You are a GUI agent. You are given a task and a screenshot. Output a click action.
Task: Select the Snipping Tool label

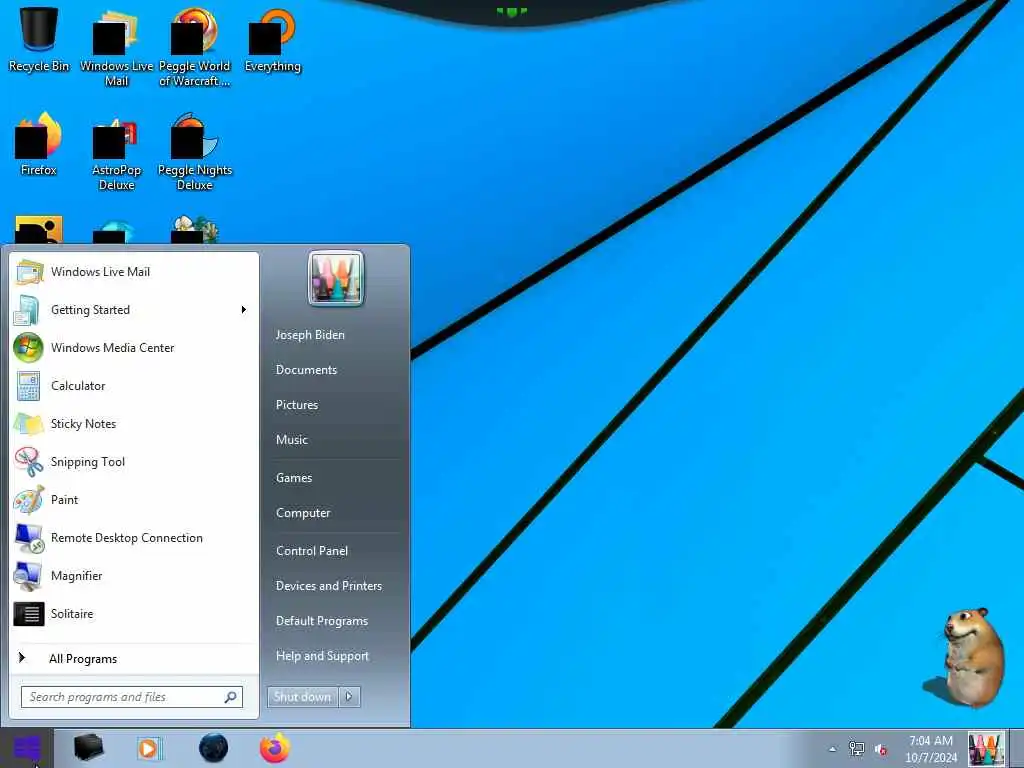coord(88,462)
